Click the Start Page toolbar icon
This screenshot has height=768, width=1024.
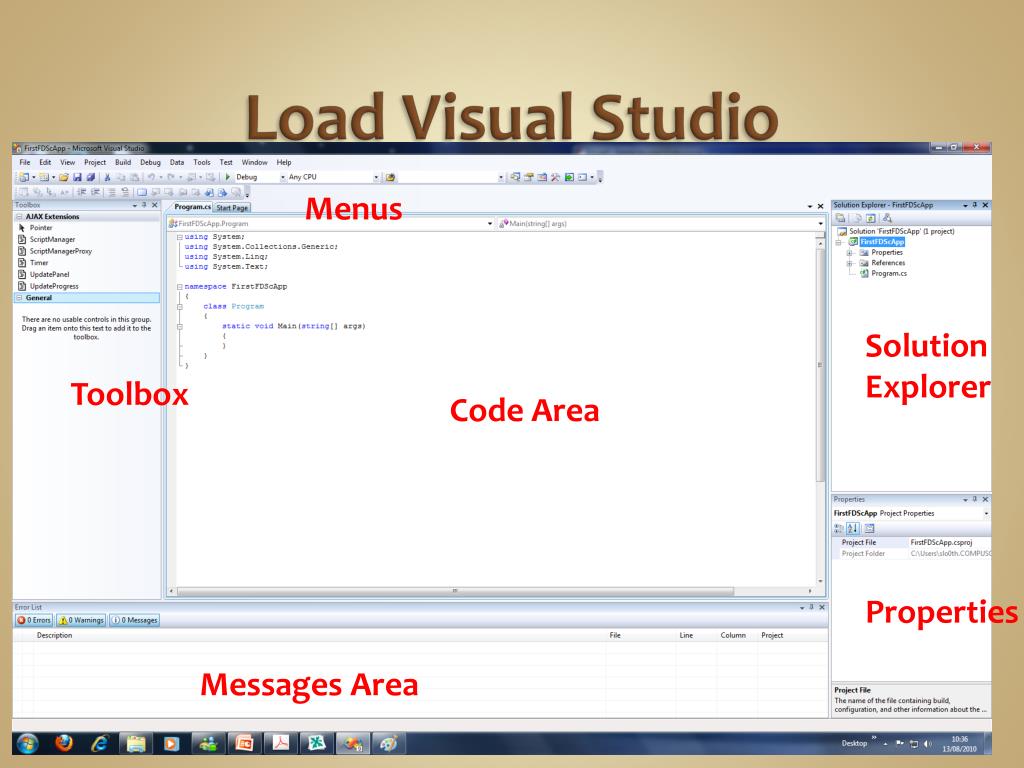coord(569,177)
